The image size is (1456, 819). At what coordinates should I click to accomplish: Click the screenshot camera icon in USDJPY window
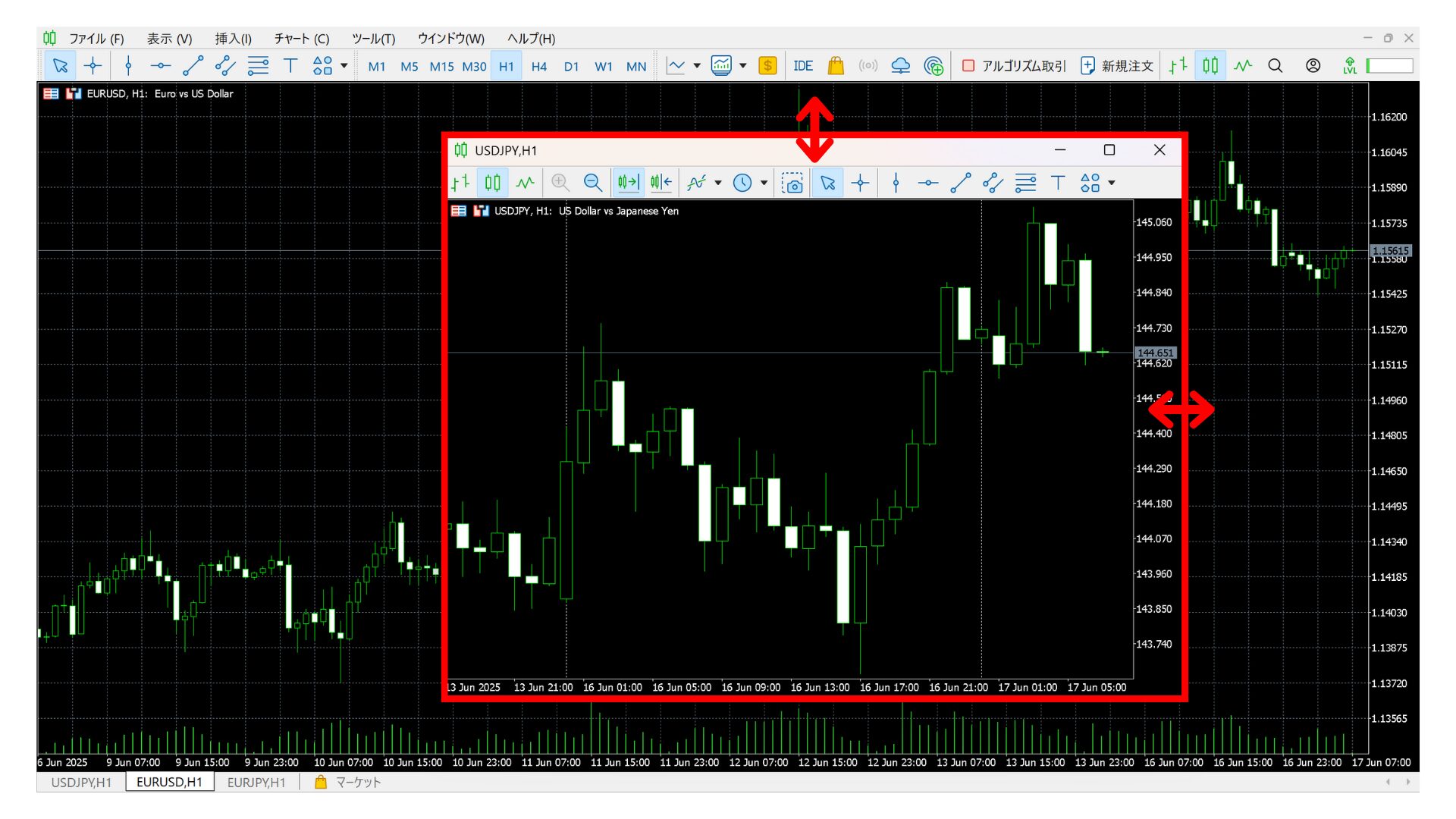(792, 183)
